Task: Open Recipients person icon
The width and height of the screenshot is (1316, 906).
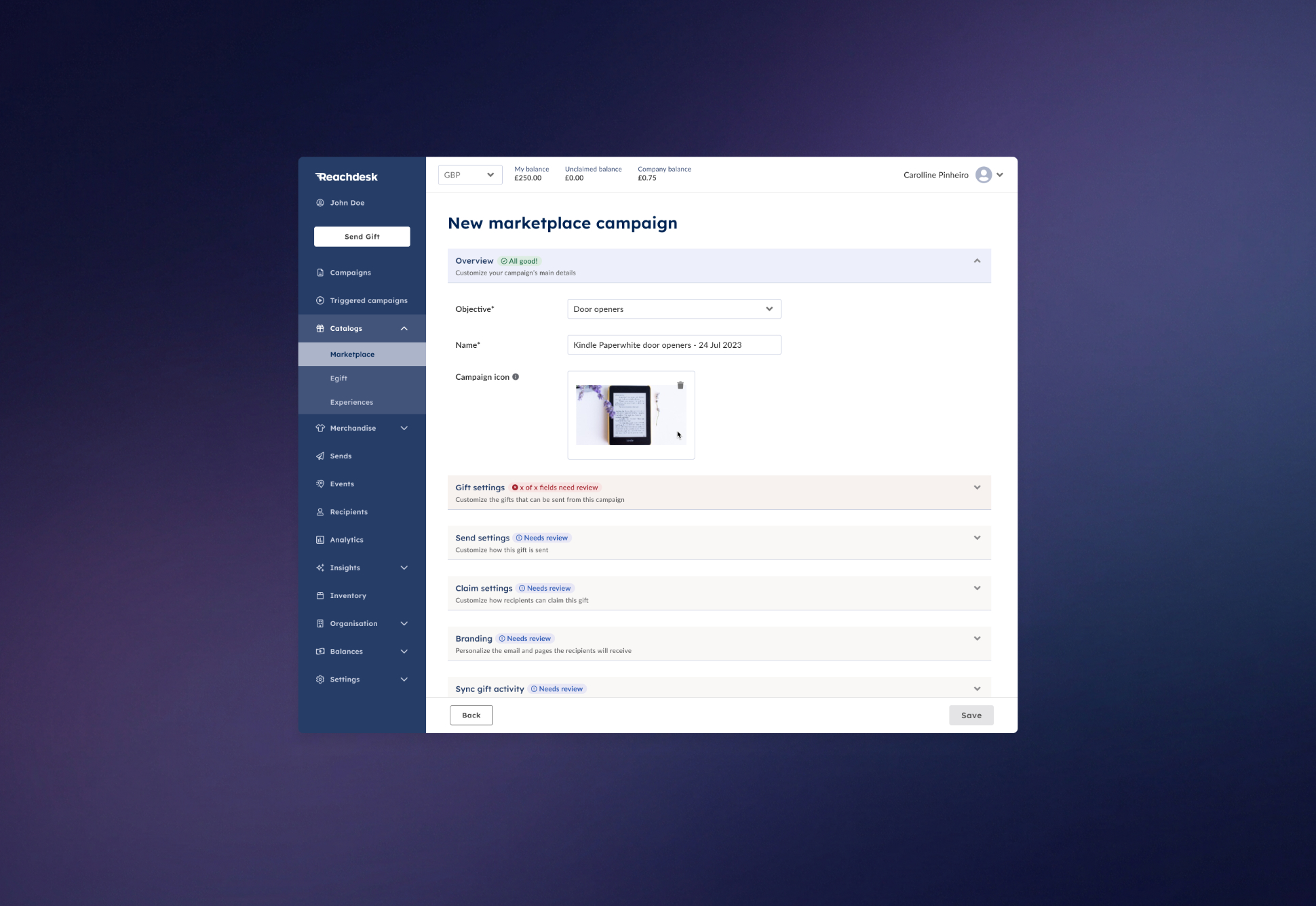Action: pyautogui.click(x=320, y=512)
